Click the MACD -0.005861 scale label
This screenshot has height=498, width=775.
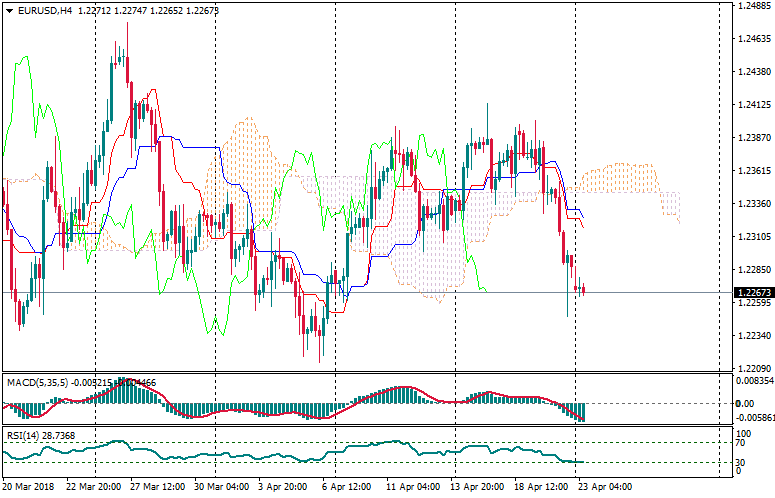(x=755, y=391)
